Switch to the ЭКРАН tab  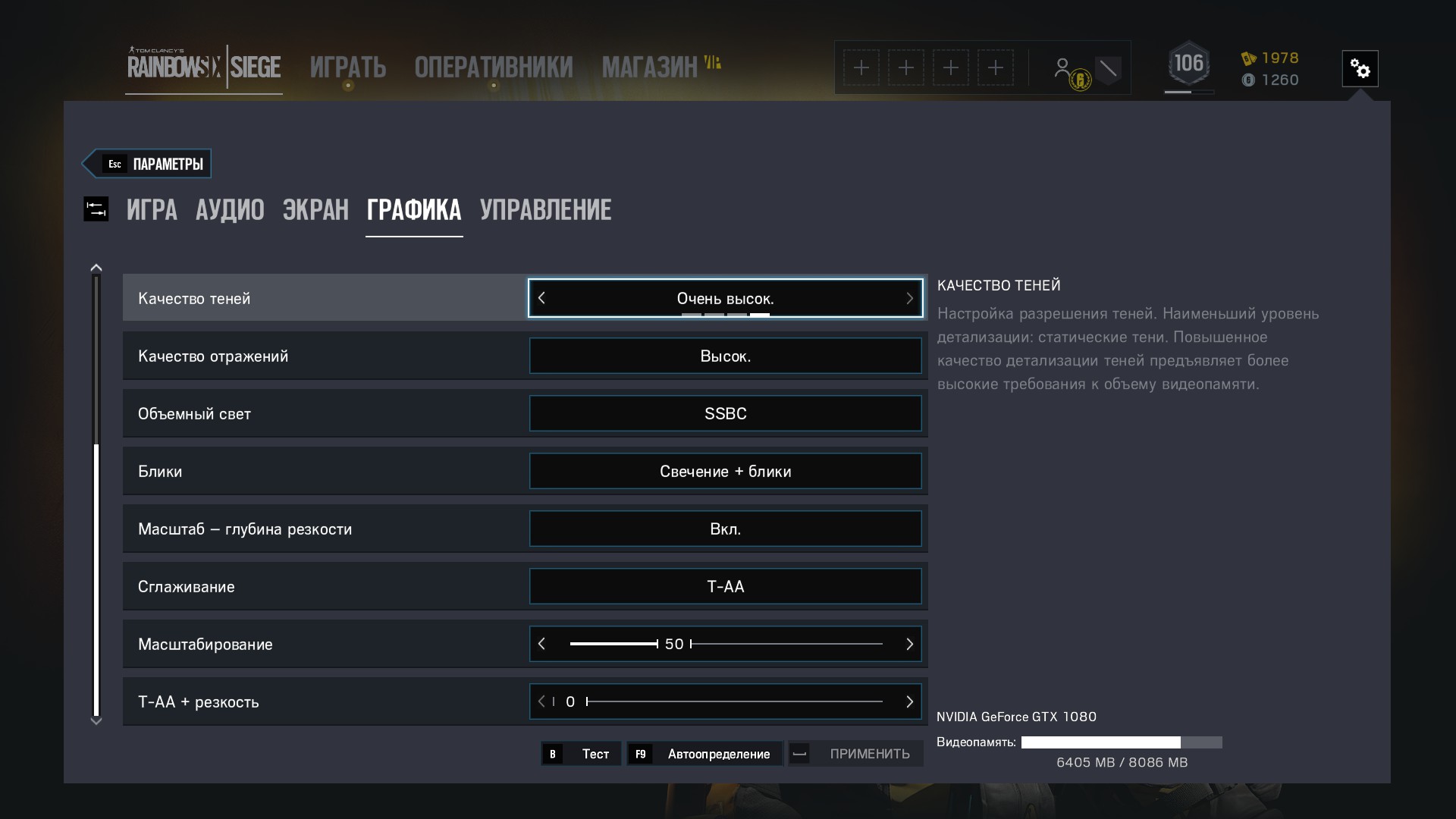point(315,210)
